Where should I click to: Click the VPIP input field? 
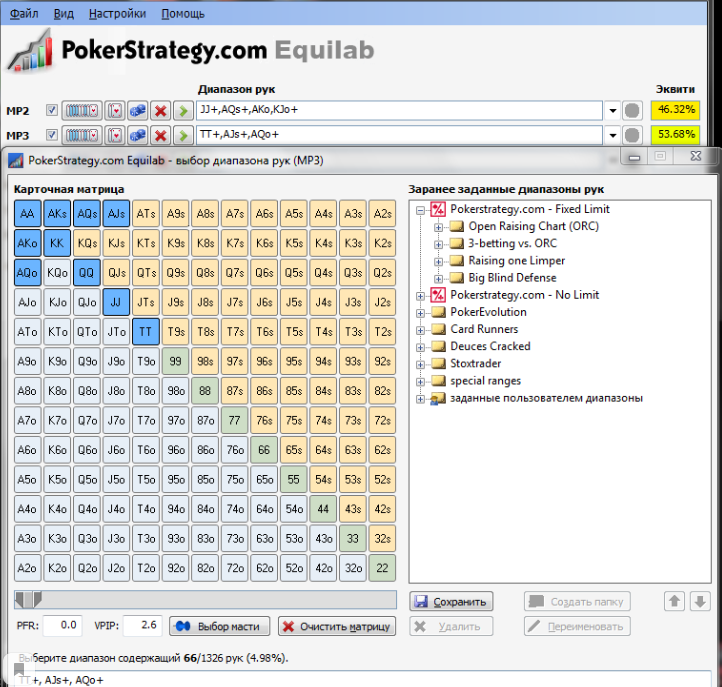coord(143,625)
